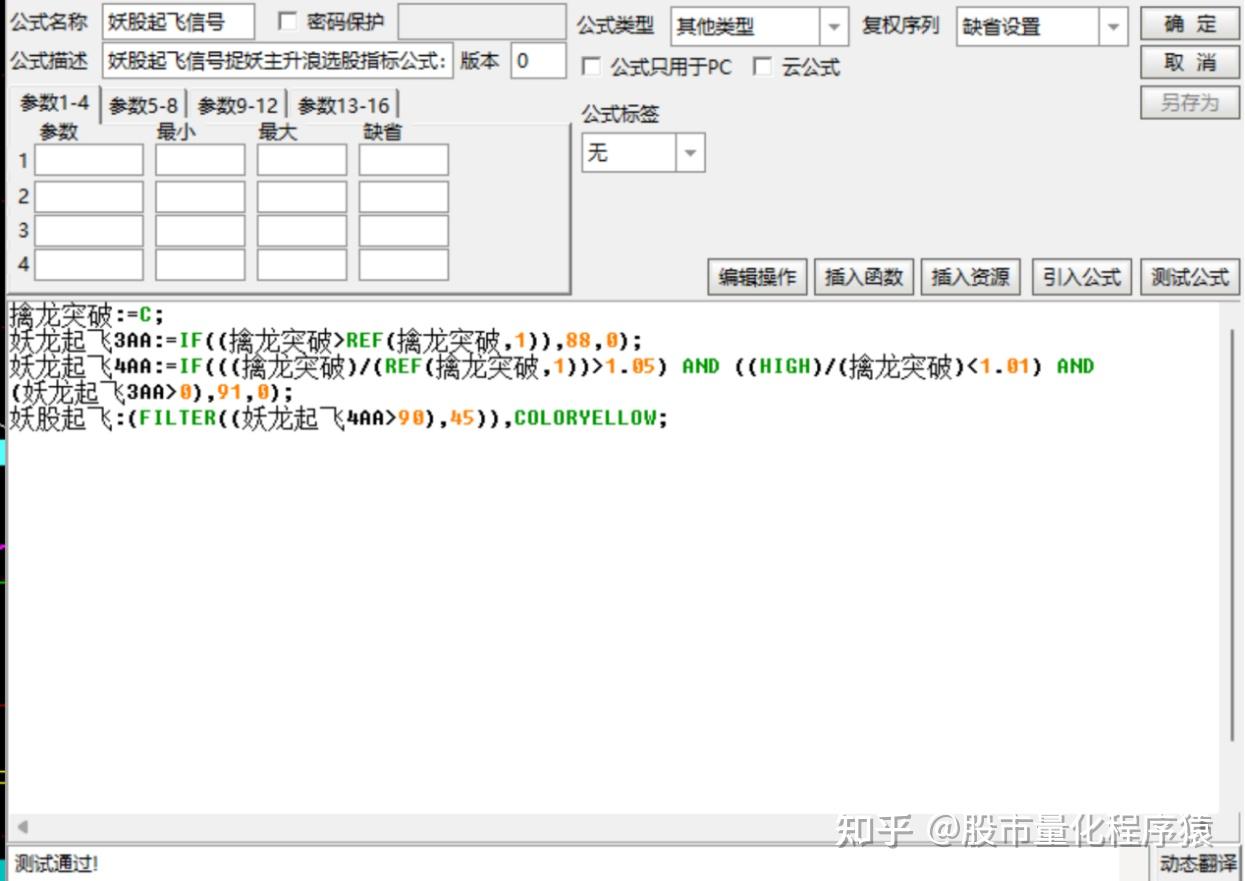This screenshot has width=1245, height=881.
Task: Click row 2 最小 value field
Action: click(x=200, y=196)
